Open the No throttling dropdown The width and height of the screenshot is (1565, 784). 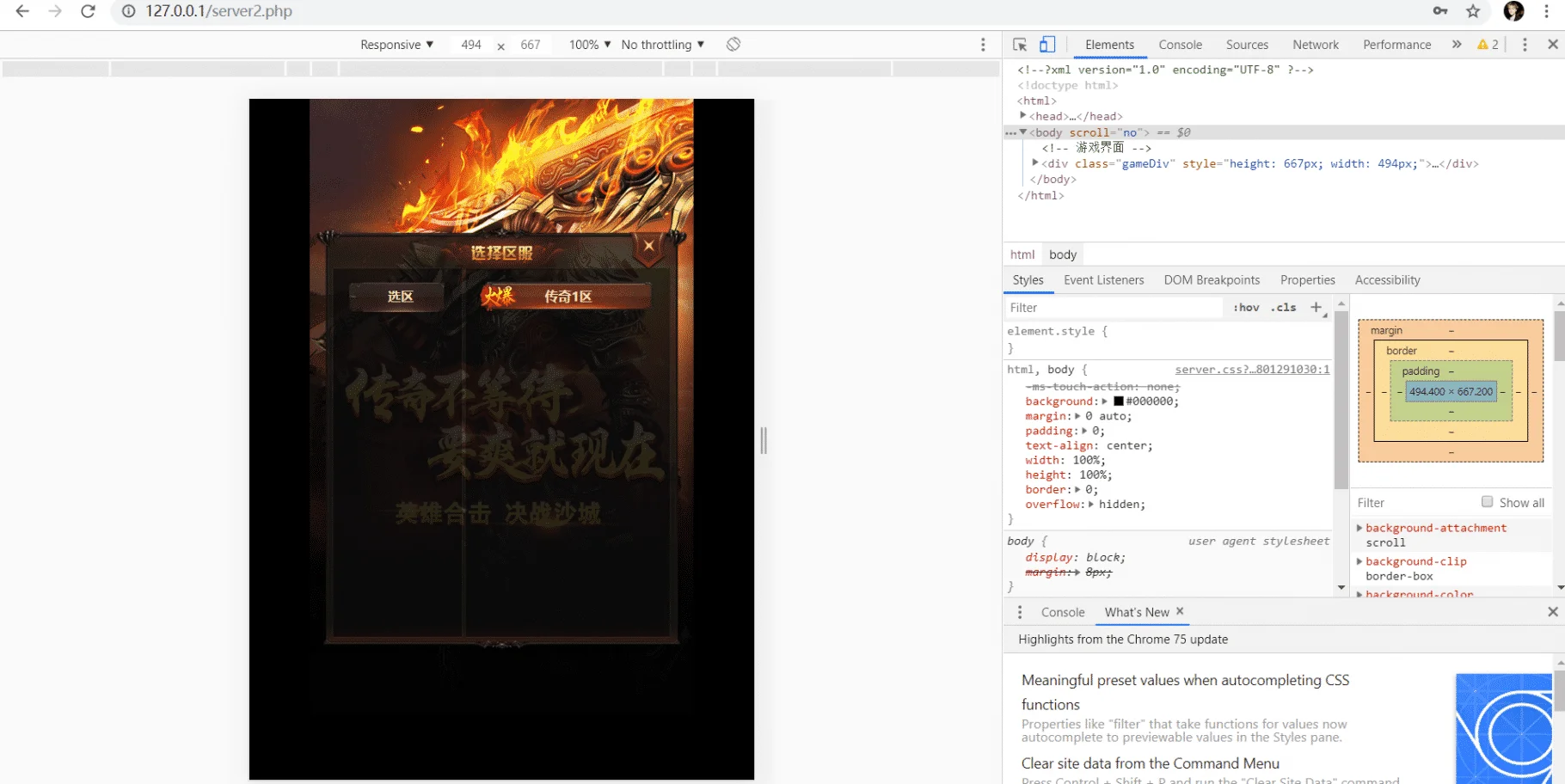(x=663, y=45)
